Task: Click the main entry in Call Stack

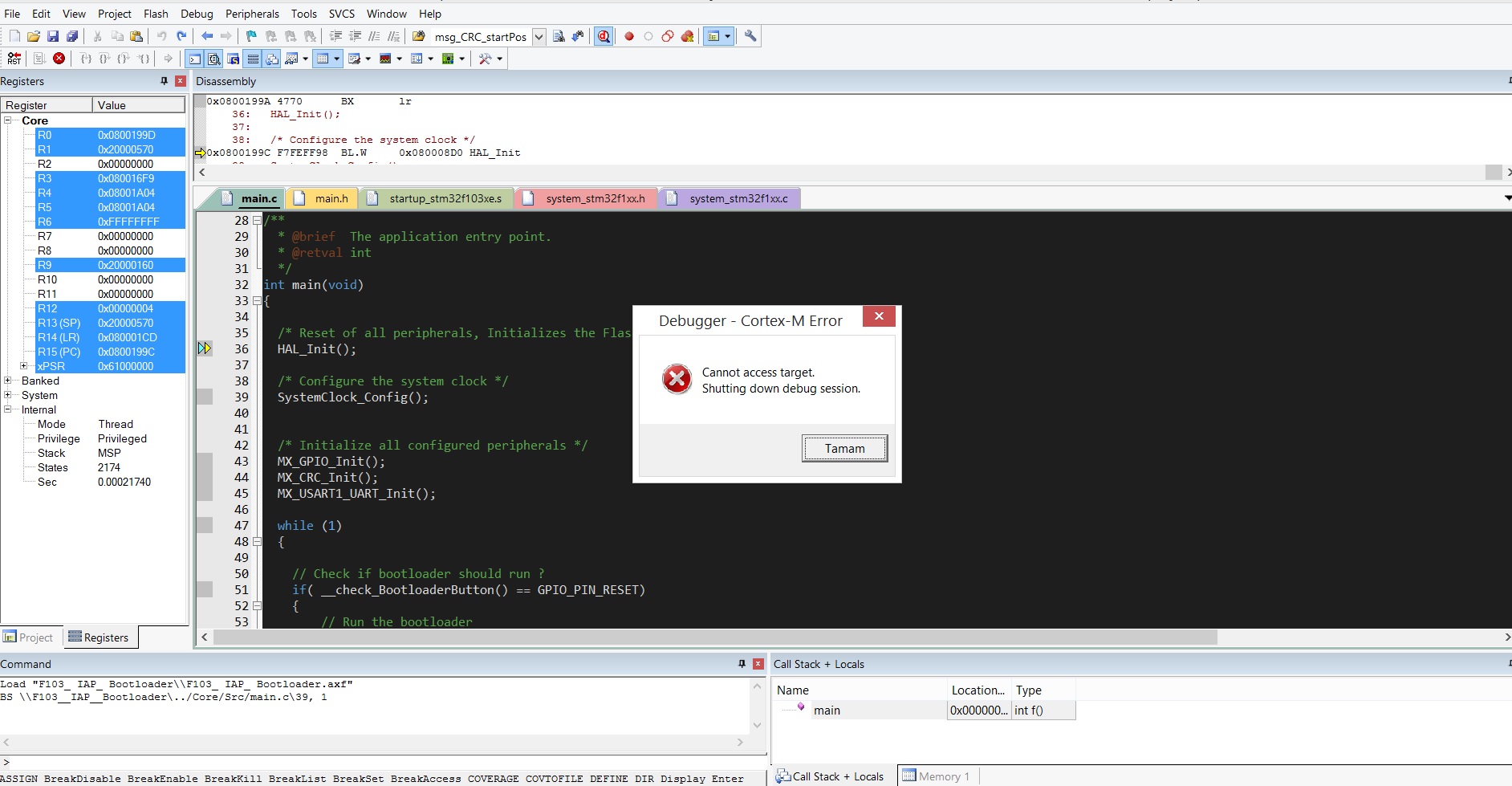Action: coord(827,711)
